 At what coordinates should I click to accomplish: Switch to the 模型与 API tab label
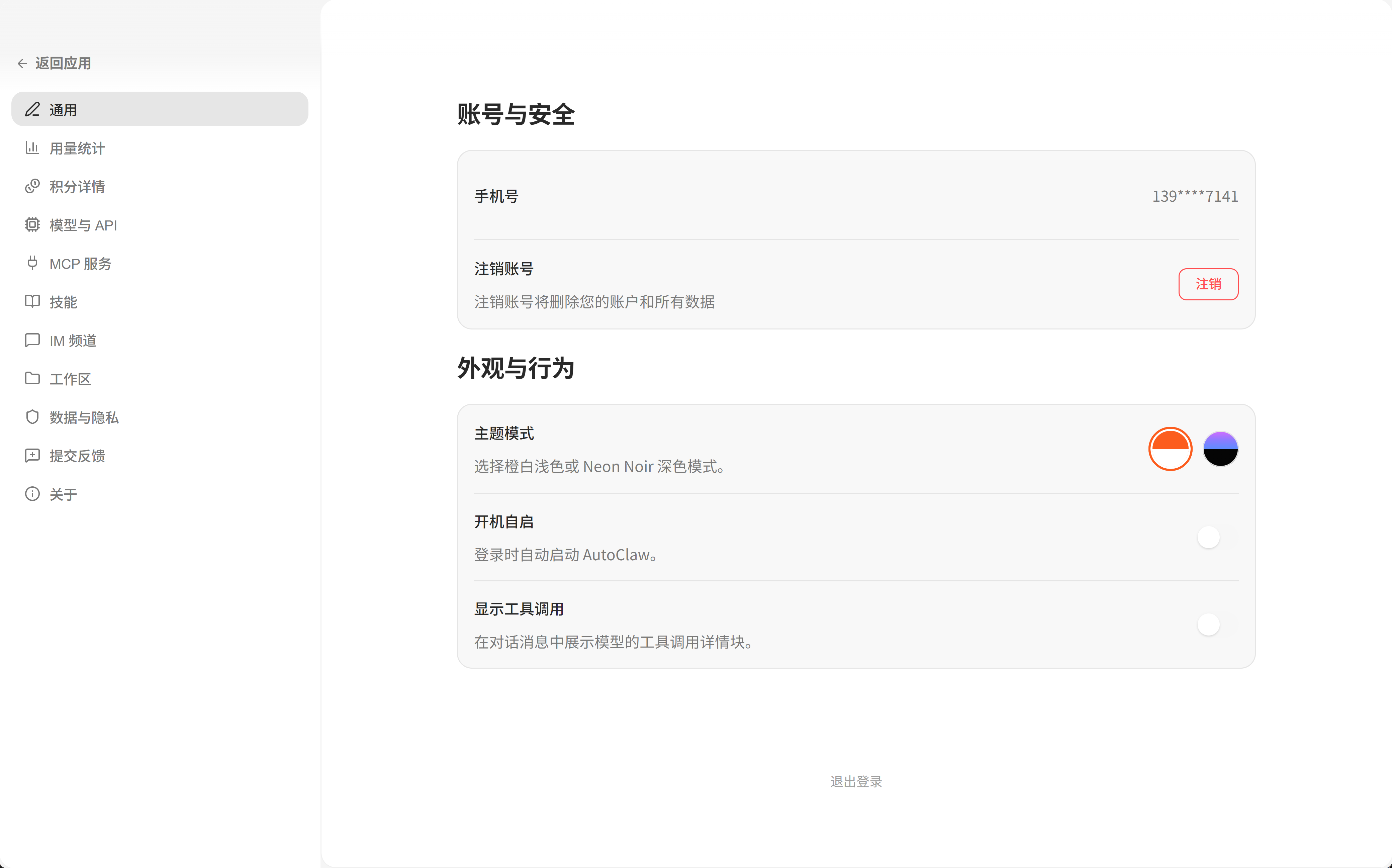click(x=83, y=225)
